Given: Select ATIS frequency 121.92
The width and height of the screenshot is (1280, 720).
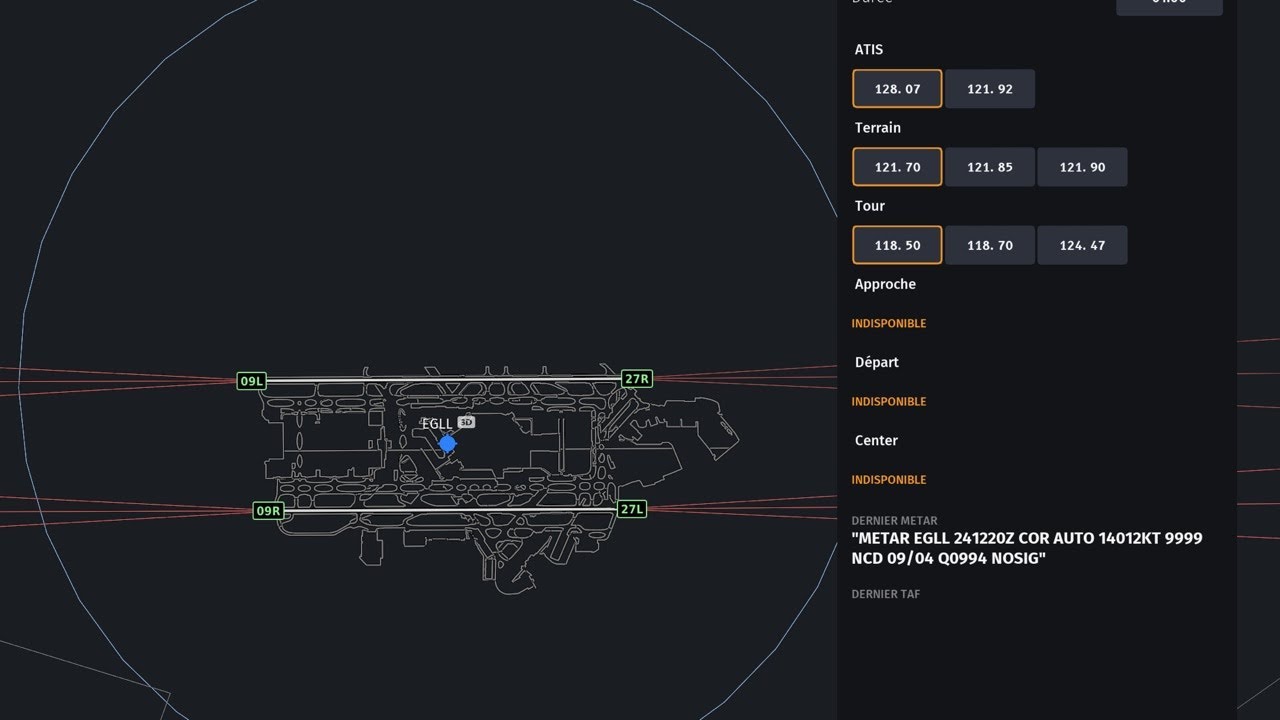Looking at the screenshot, I should pyautogui.click(x=990, y=89).
